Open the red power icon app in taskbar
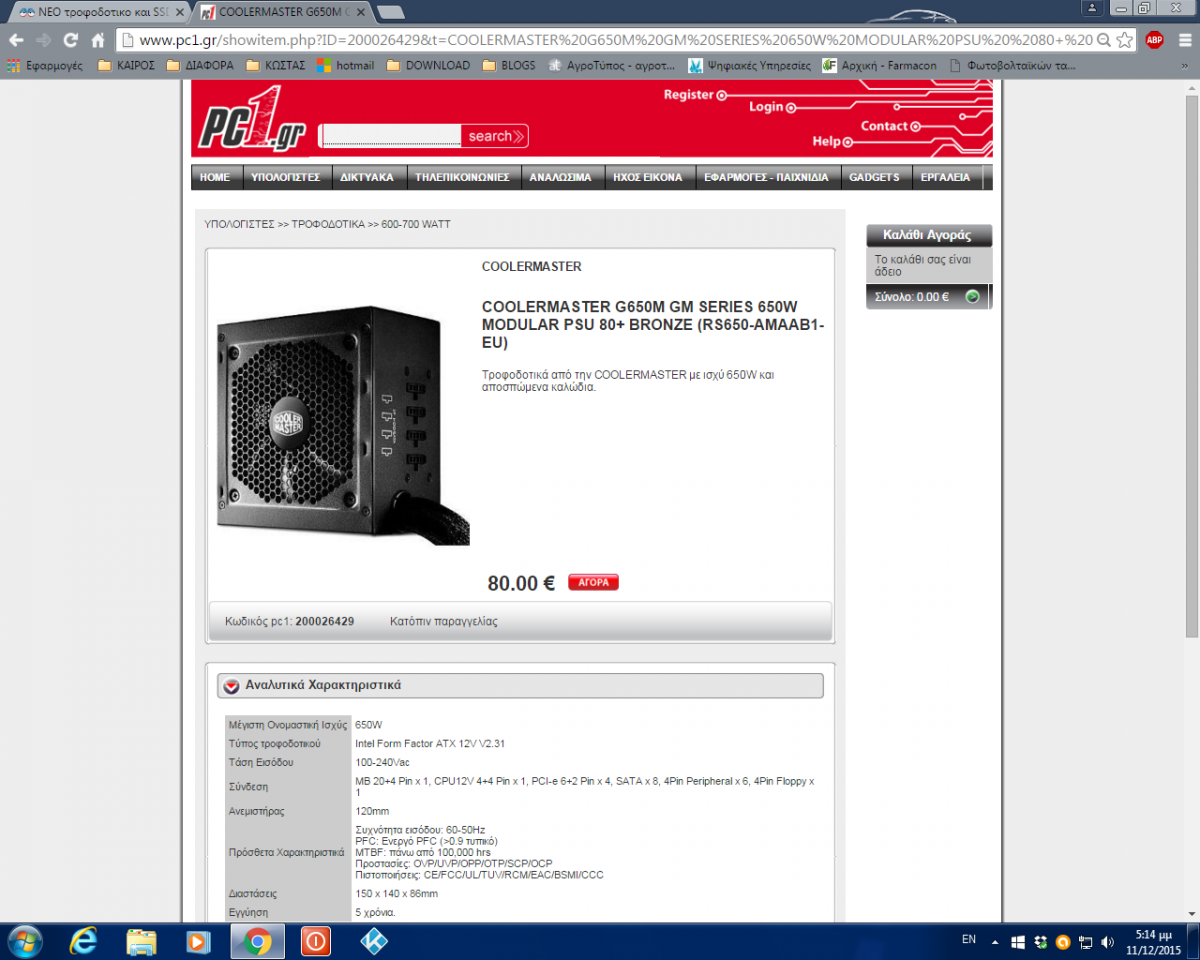Image resolution: width=1200 pixels, height=960 pixels. point(315,942)
